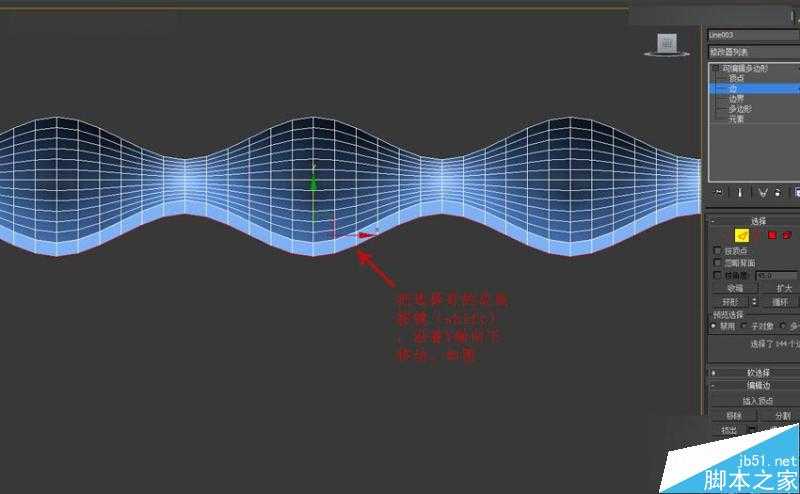Select 元素 sub-object in modifier stack
This screenshot has height=494, width=800.
pyautogui.click(x=736, y=119)
